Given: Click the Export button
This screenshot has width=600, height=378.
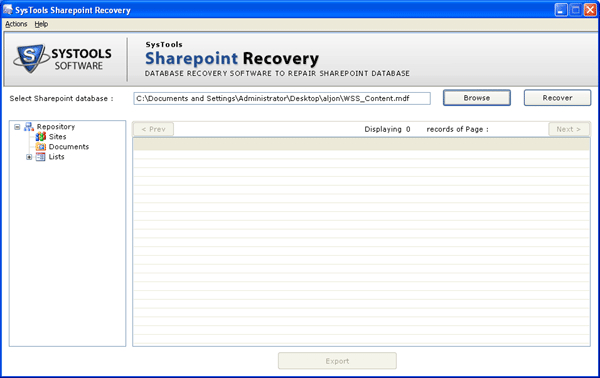Looking at the screenshot, I should (337, 361).
